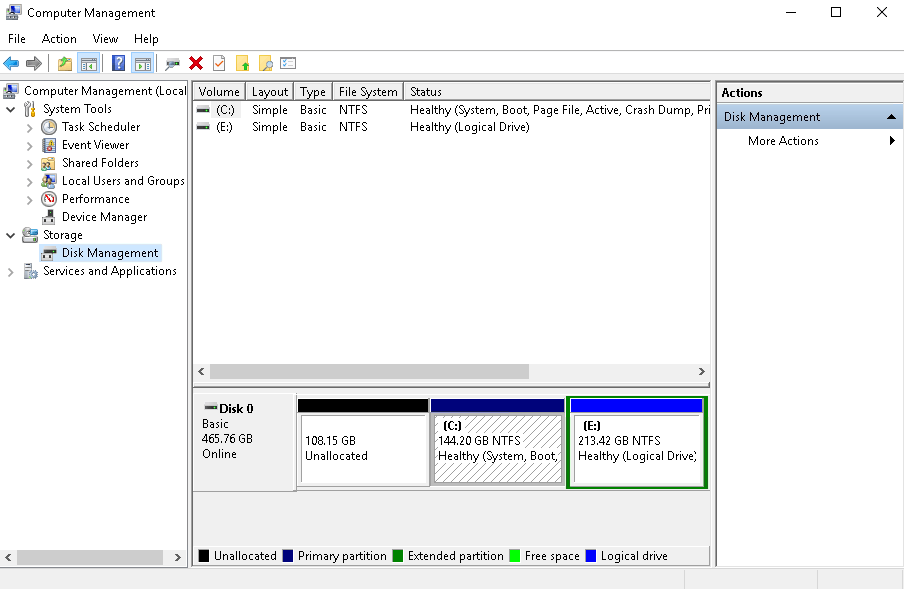Sort by the Type column header

point(313,92)
